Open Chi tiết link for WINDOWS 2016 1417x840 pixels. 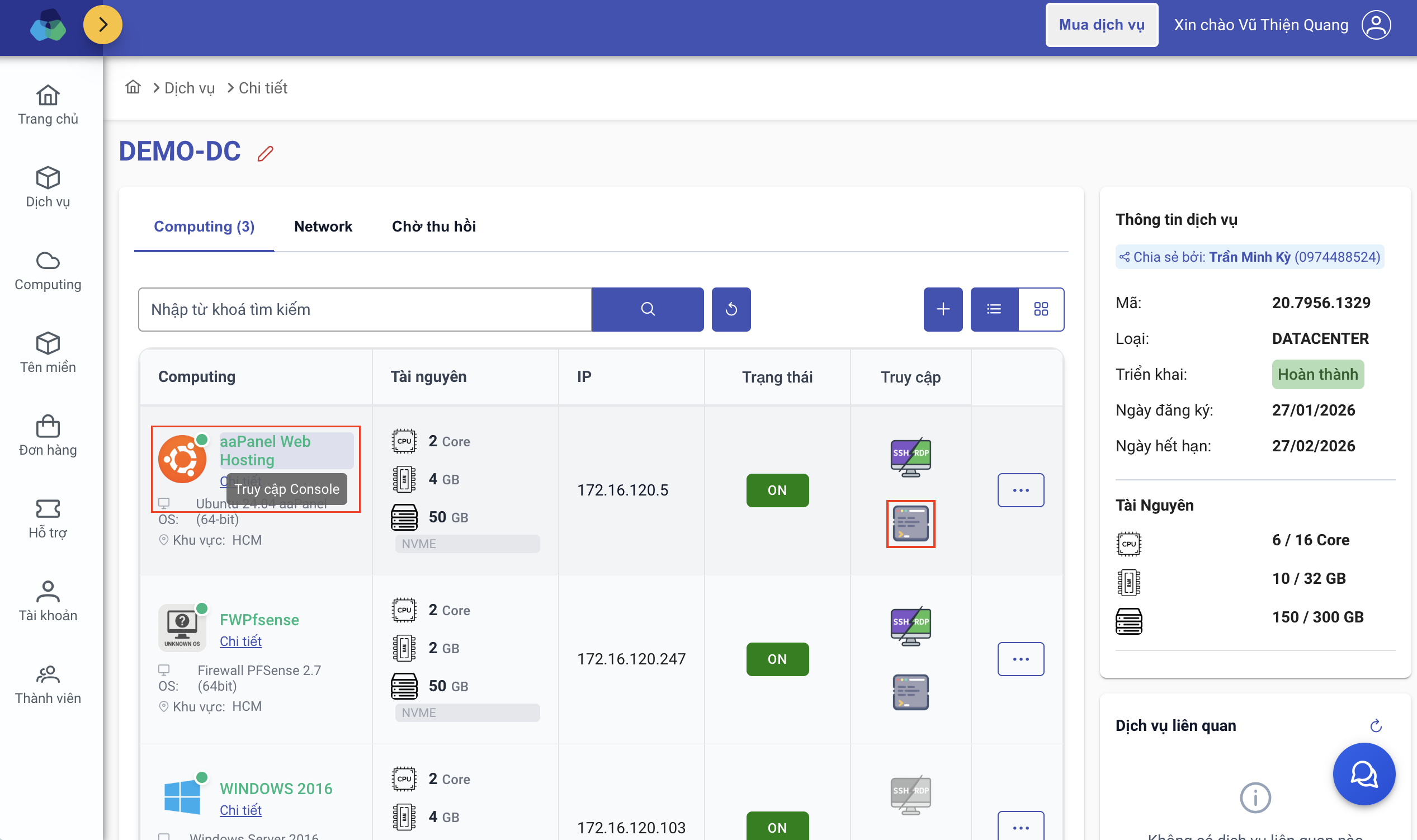click(x=240, y=810)
